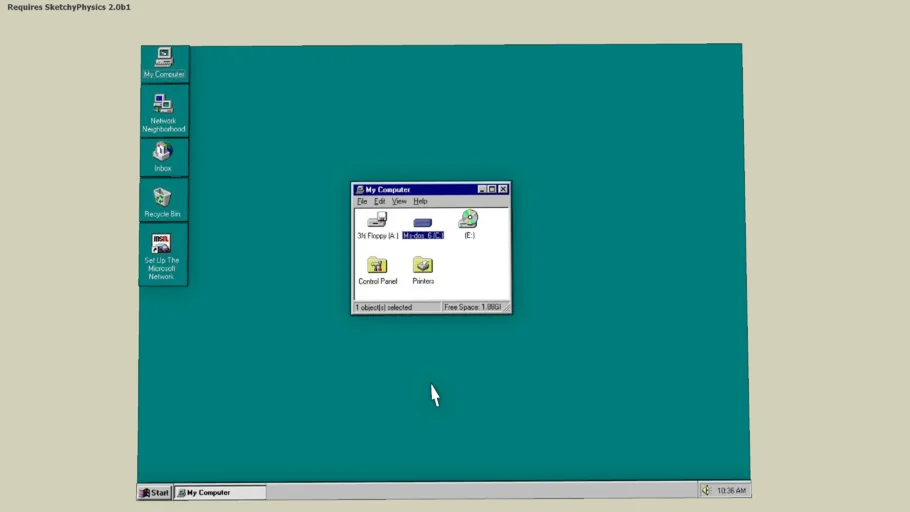The width and height of the screenshot is (910, 512).
Task: Close the My Computer window
Action: pyautogui.click(x=503, y=189)
